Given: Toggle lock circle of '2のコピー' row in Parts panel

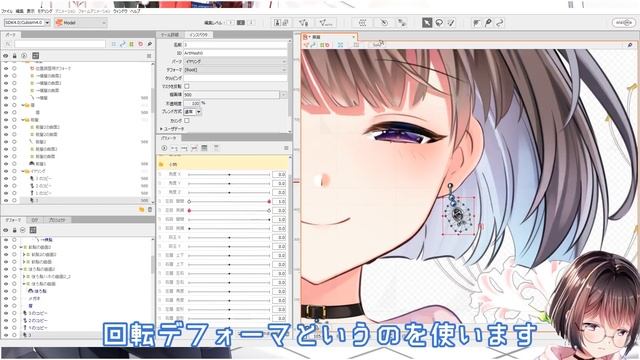Looking at the screenshot, I should pyautogui.click(x=14, y=186).
